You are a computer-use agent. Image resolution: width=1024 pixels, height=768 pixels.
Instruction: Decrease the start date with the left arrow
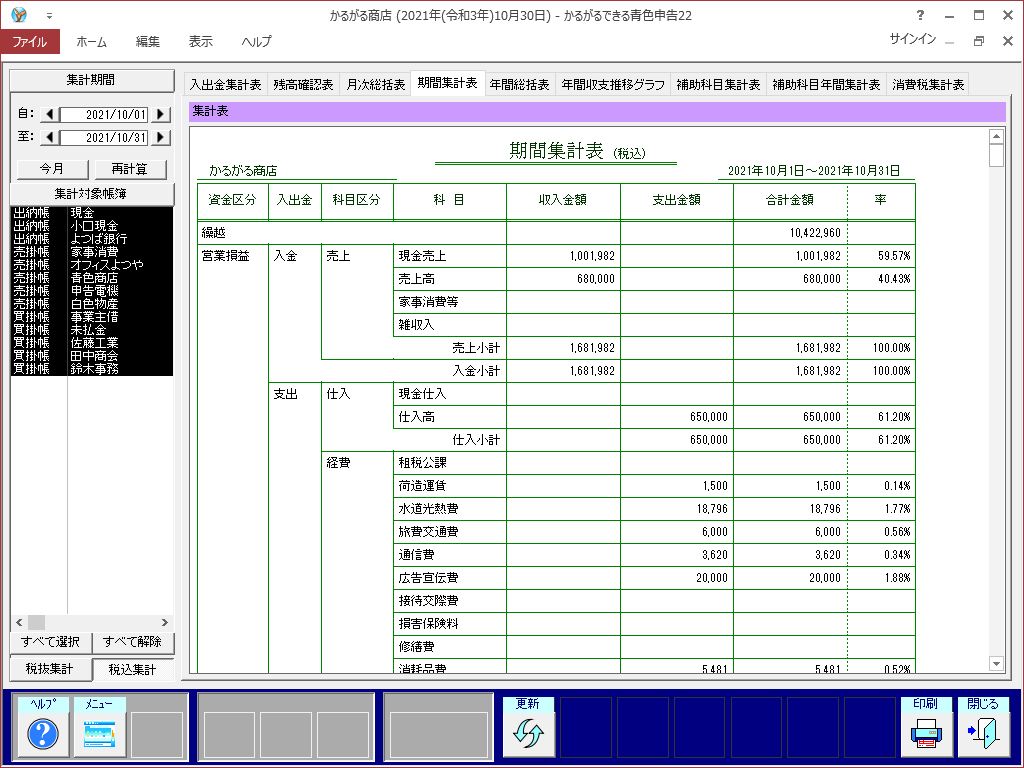click(50, 114)
